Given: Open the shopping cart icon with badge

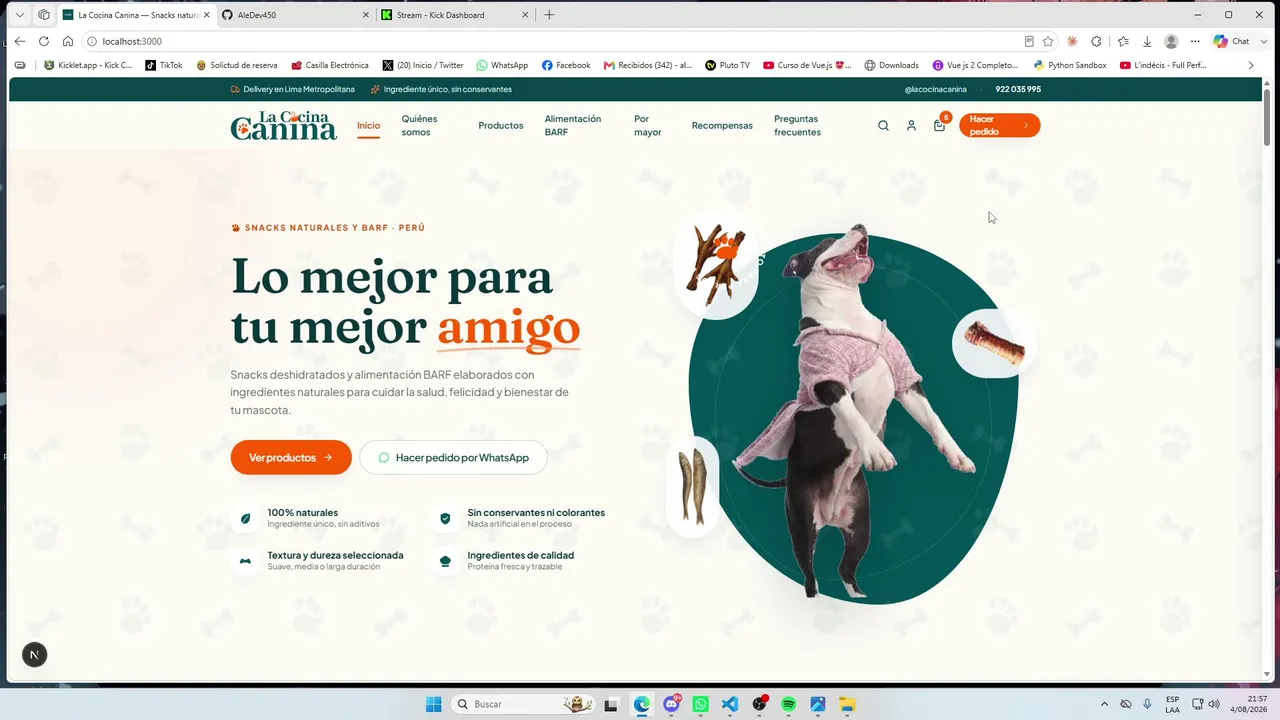Looking at the screenshot, I should pyautogui.click(x=940, y=123).
